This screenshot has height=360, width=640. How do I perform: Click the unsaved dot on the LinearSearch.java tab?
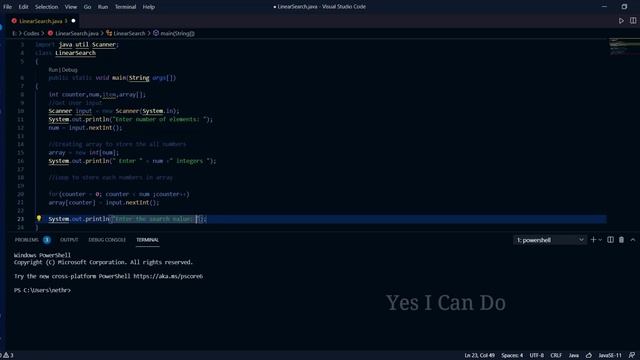[x=73, y=21]
